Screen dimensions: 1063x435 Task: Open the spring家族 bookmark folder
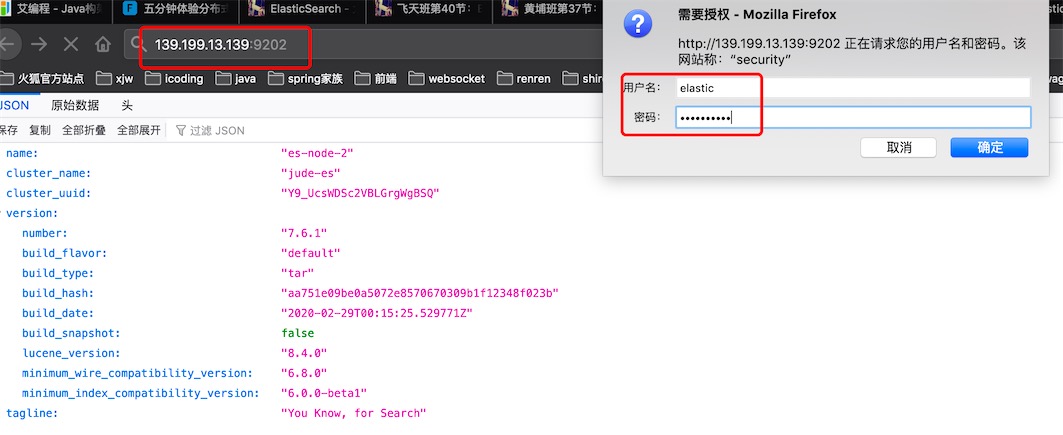[306, 79]
